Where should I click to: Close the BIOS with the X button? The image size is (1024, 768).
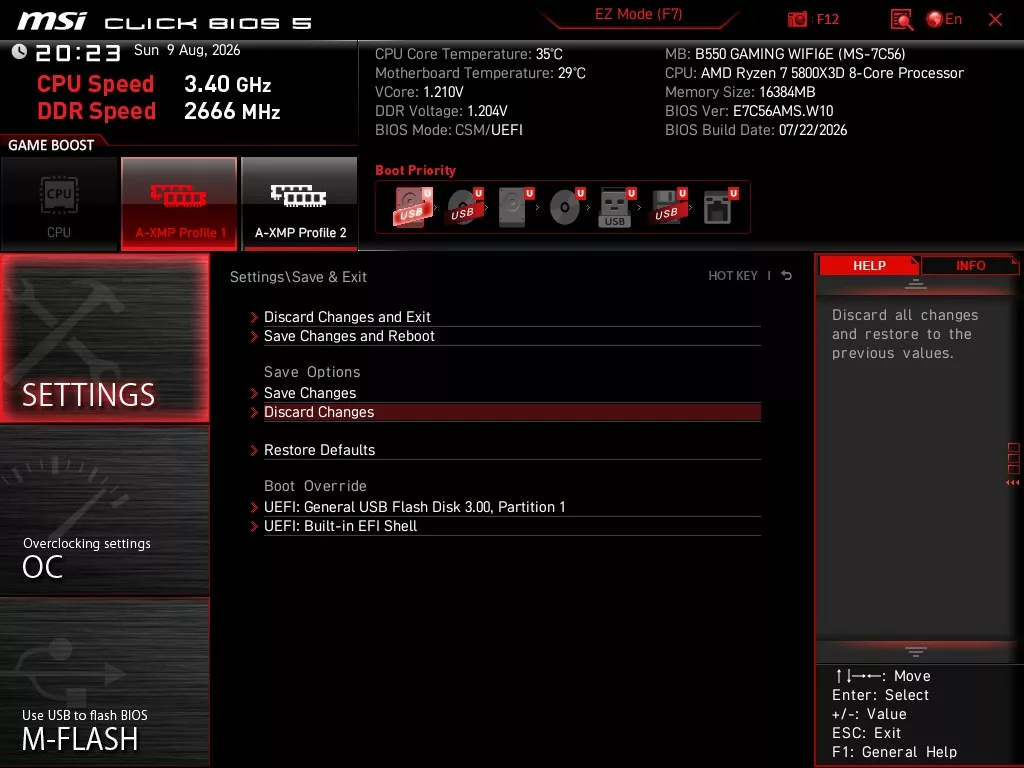coord(995,20)
